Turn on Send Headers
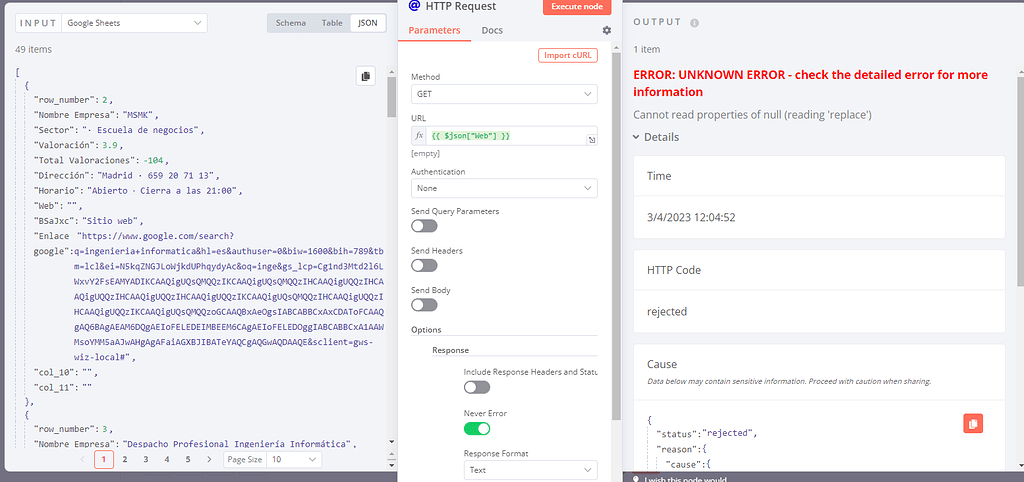Image resolution: width=1024 pixels, height=482 pixels. point(424,265)
